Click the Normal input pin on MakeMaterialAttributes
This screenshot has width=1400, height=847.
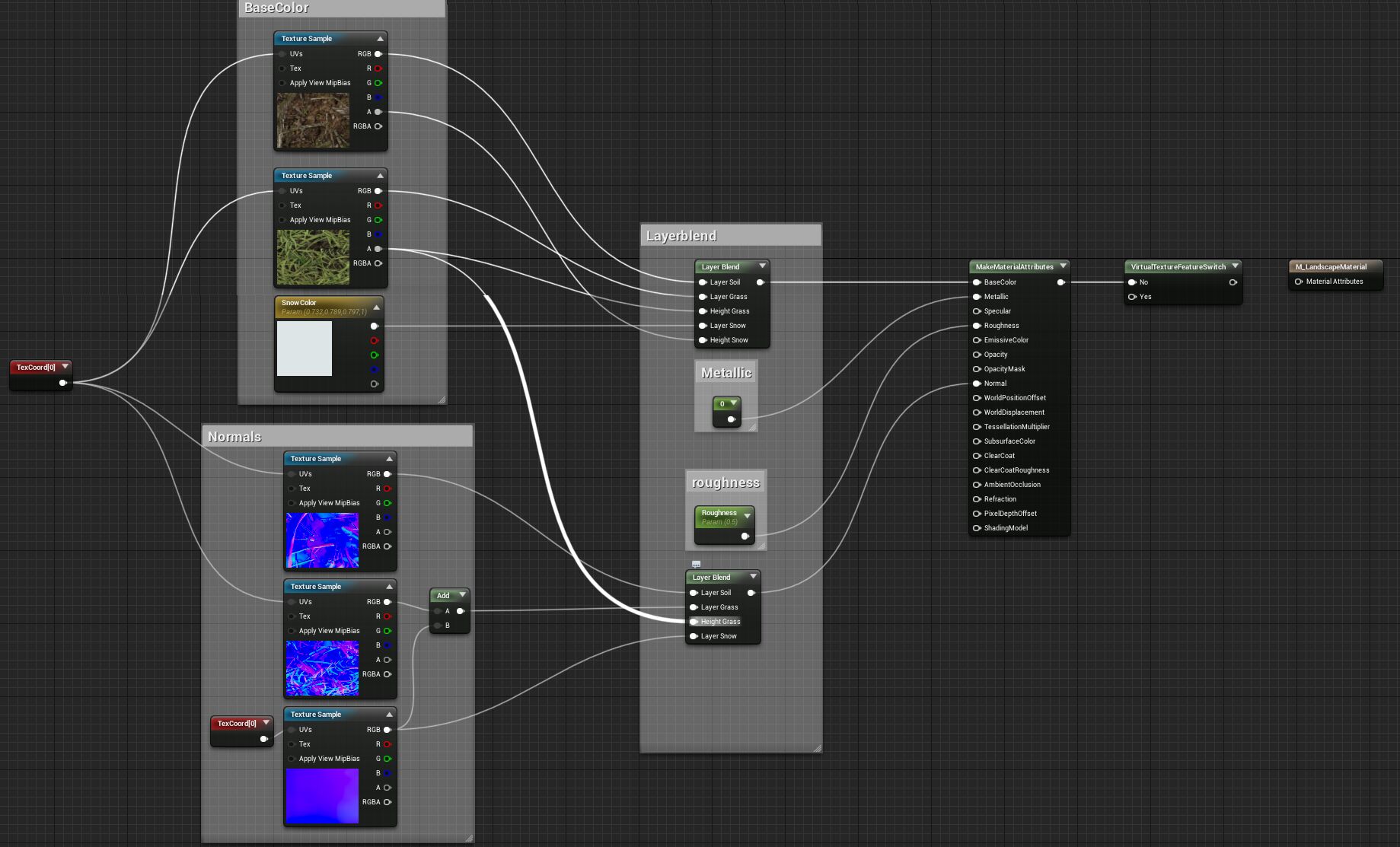tap(977, 383)
